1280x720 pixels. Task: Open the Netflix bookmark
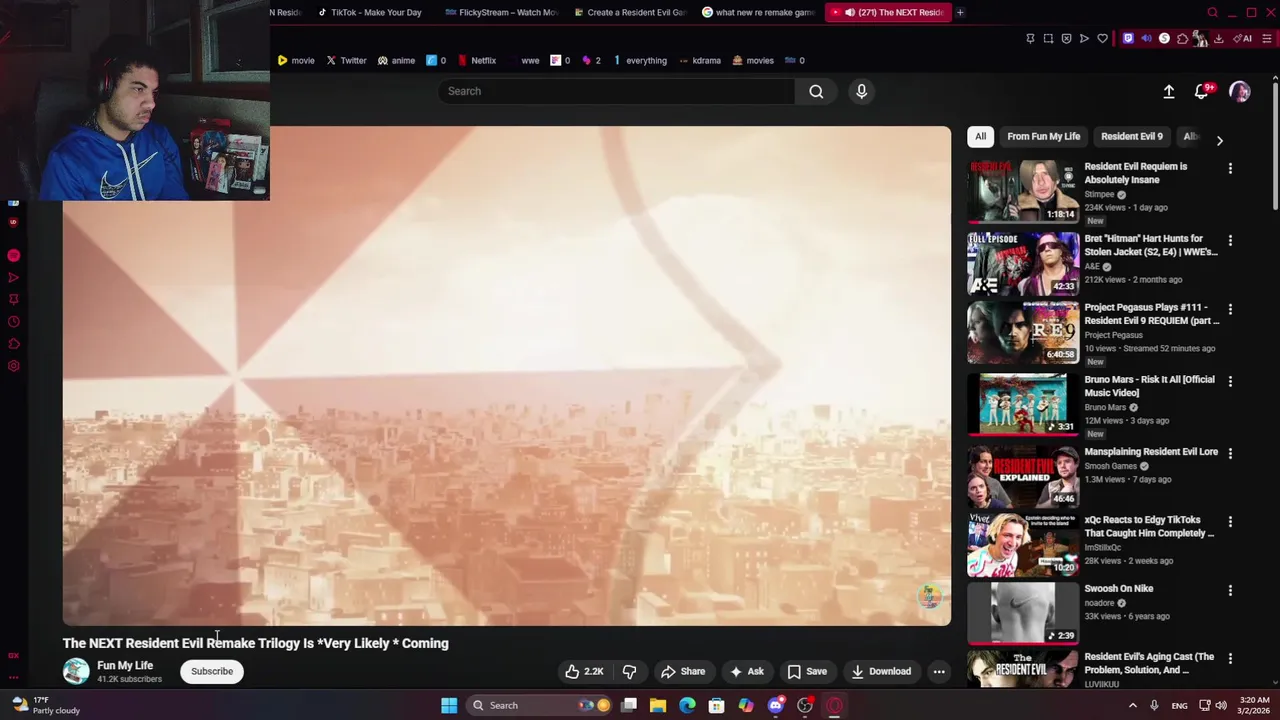[476, 60]
